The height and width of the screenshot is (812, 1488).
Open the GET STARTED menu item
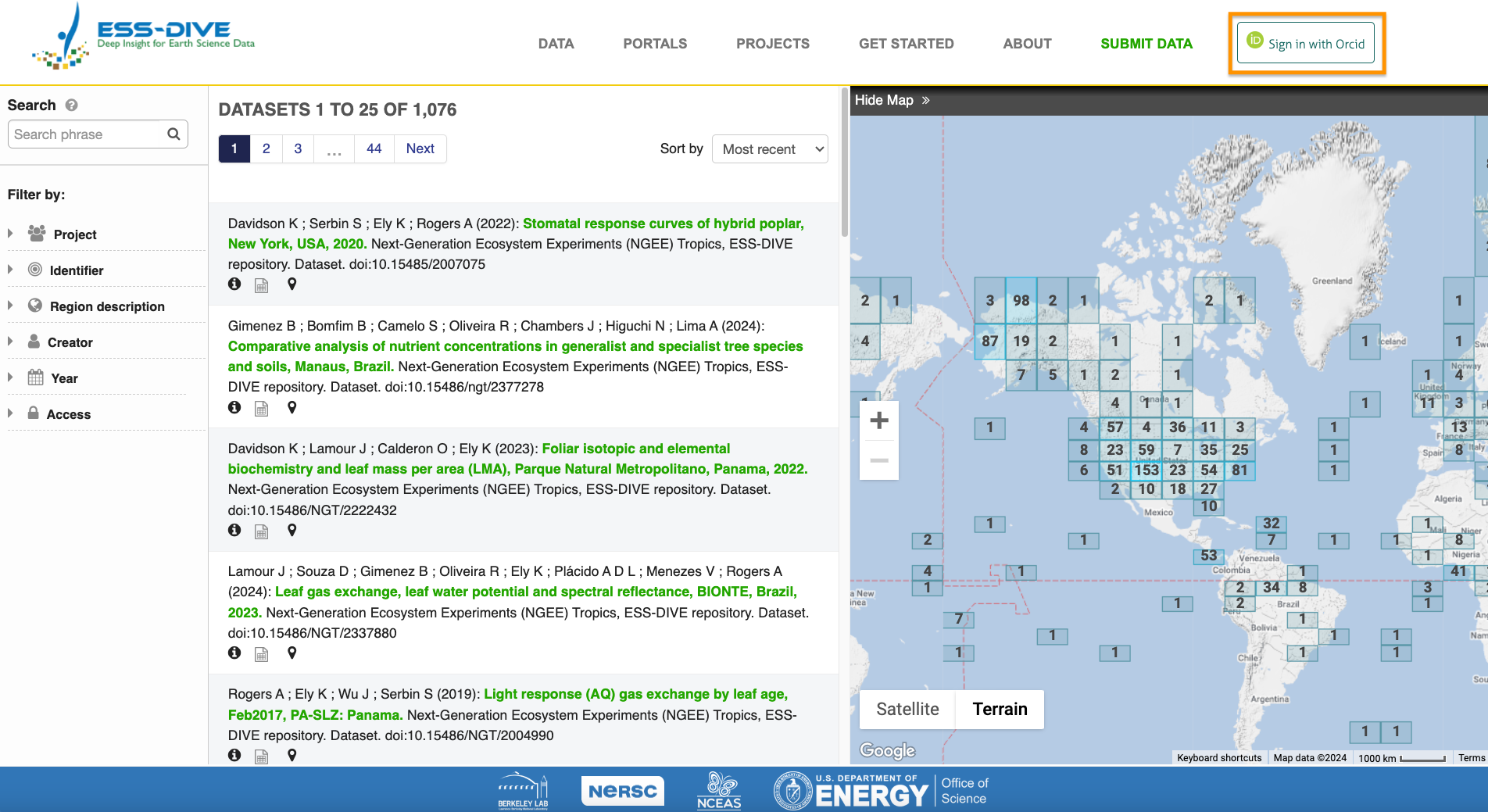click(x=906, y=44)
